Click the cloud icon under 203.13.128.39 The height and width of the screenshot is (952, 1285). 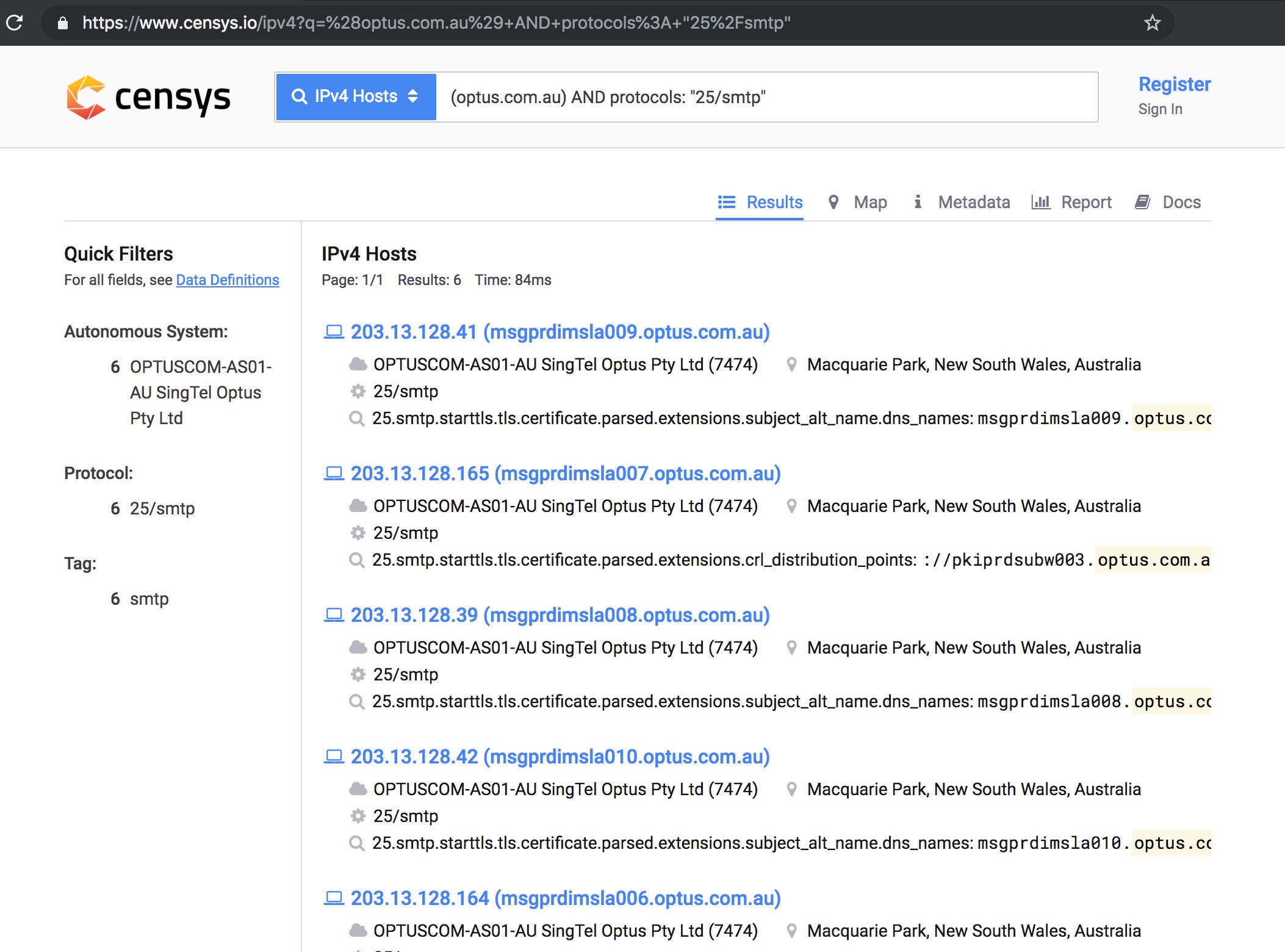click(x=358, y=647)
